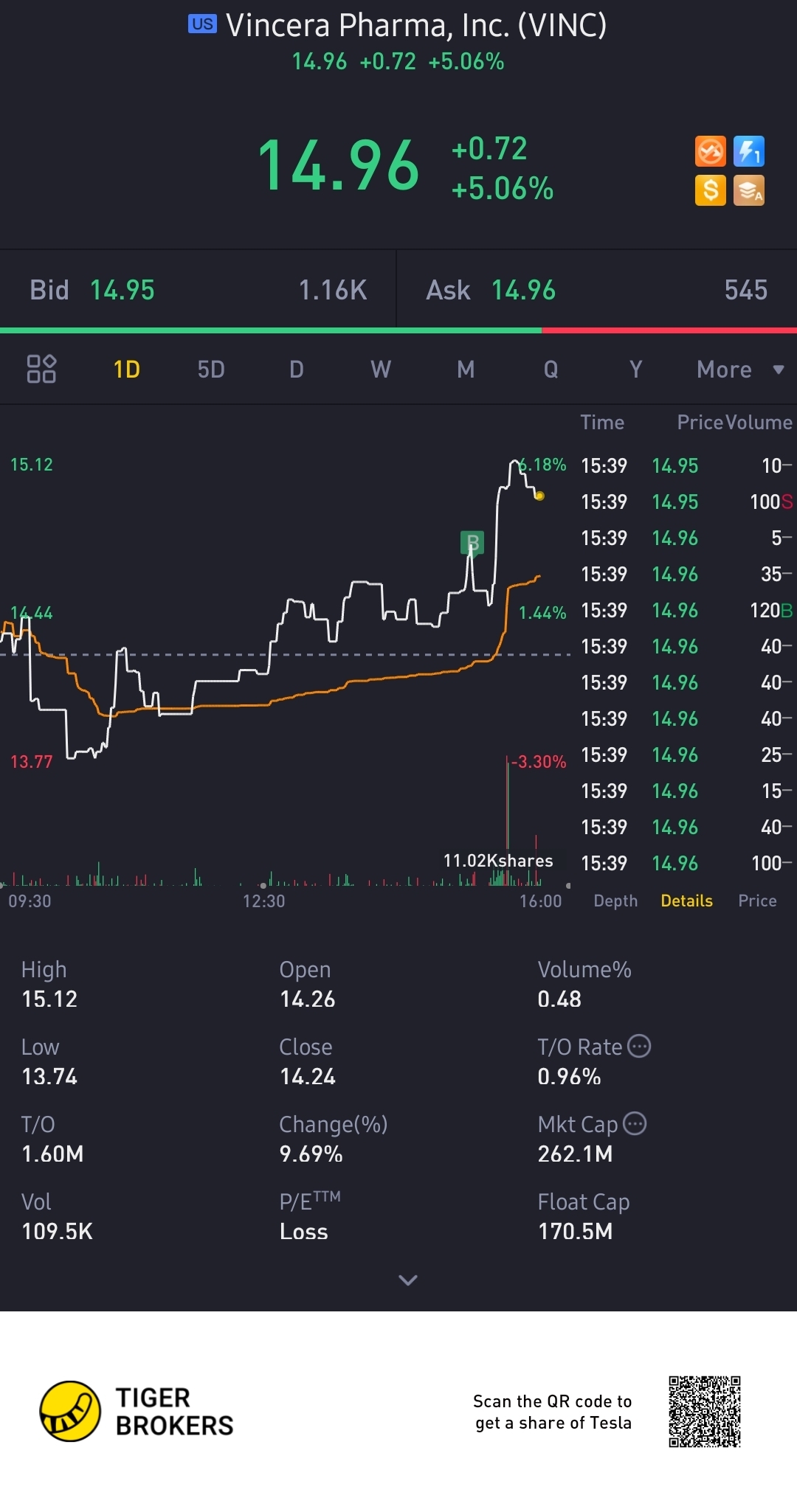
Task: Open the Mkt Cap info icon
Action: point(635,1123)
